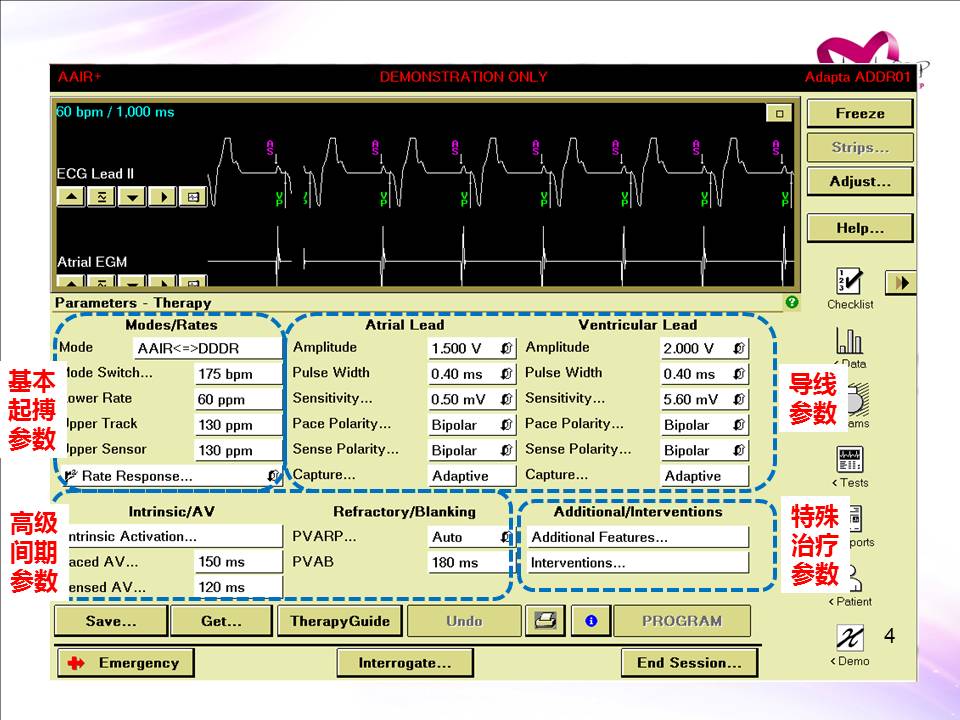960x720 pixels.
Task: Open the Ventricular Amplitude 2.000 V field
Action: click(705, 348)
